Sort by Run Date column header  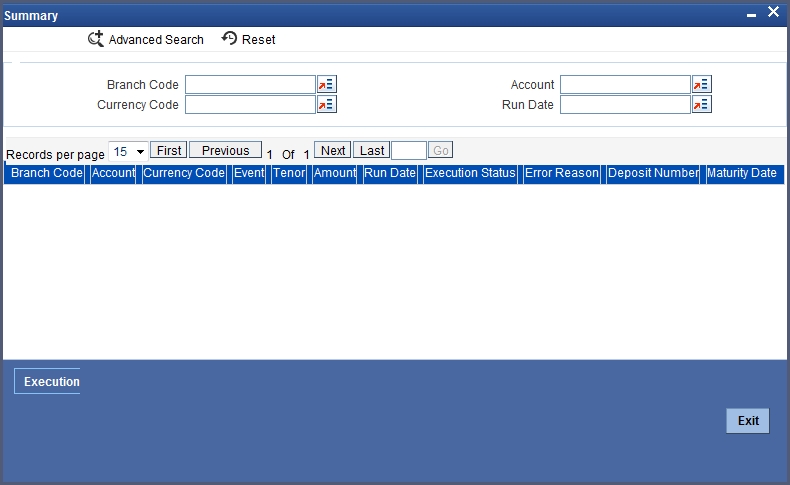pyautogui.click(x=390, y=173)
